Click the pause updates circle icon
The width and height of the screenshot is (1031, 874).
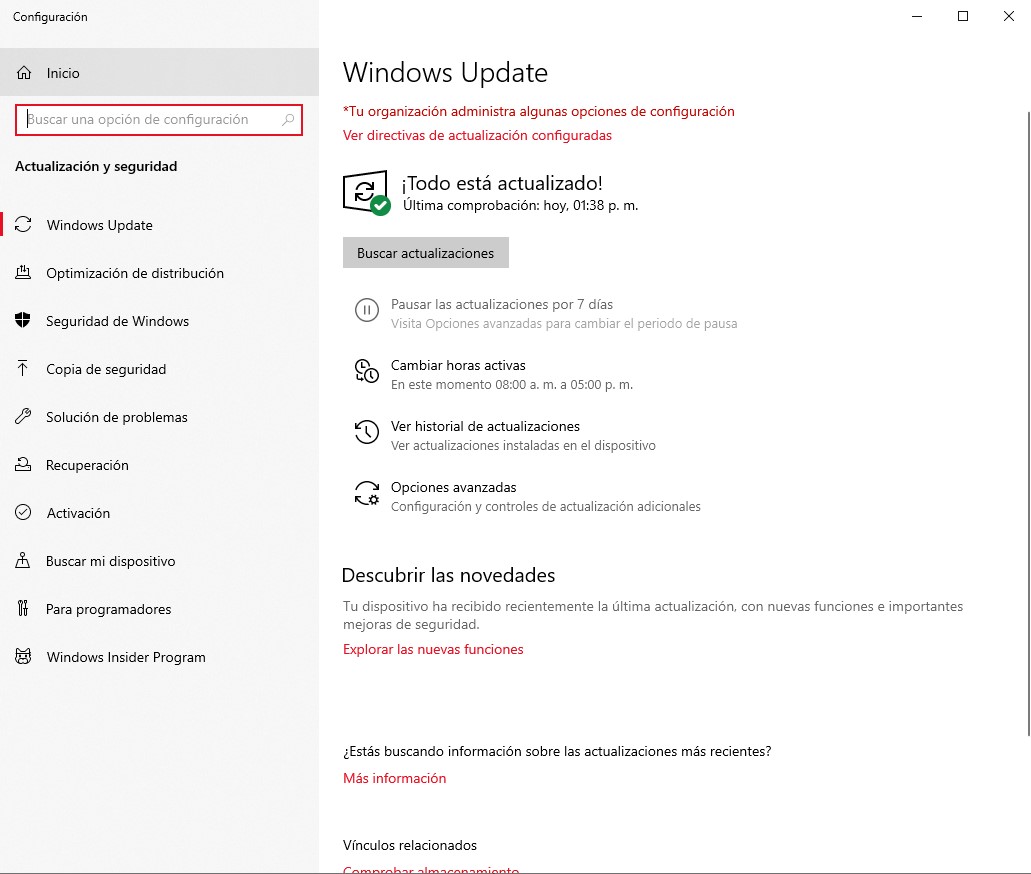(x=367, y=310)
